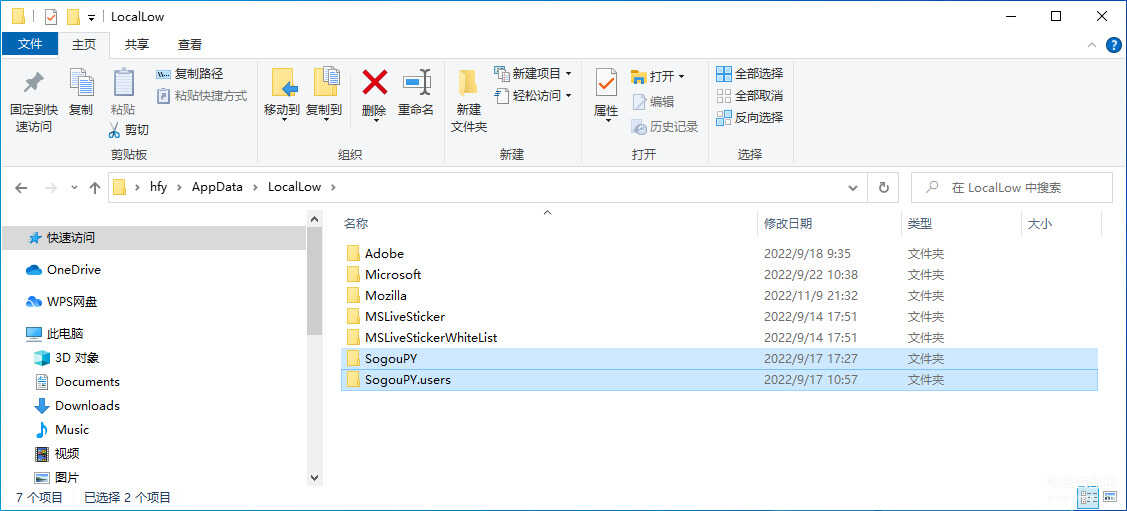Switch to the View (查看) tab
Viewport: 1127px width, 511px height.
[x=190, y=44]
